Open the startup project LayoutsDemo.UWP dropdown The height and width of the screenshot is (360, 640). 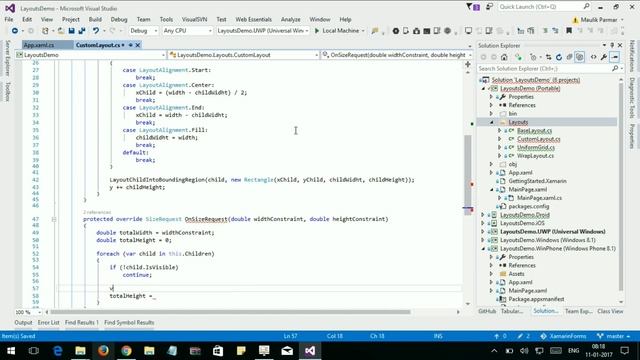[x=263, y=31]
